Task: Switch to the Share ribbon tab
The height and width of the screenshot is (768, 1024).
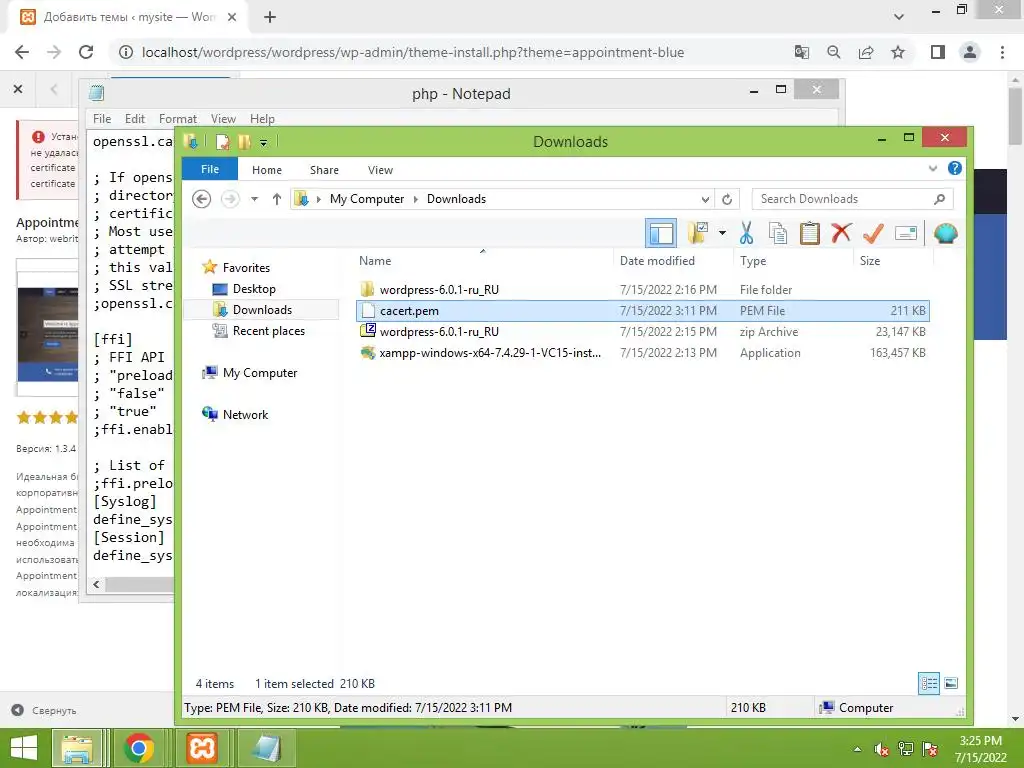Action: coord(324,170)
